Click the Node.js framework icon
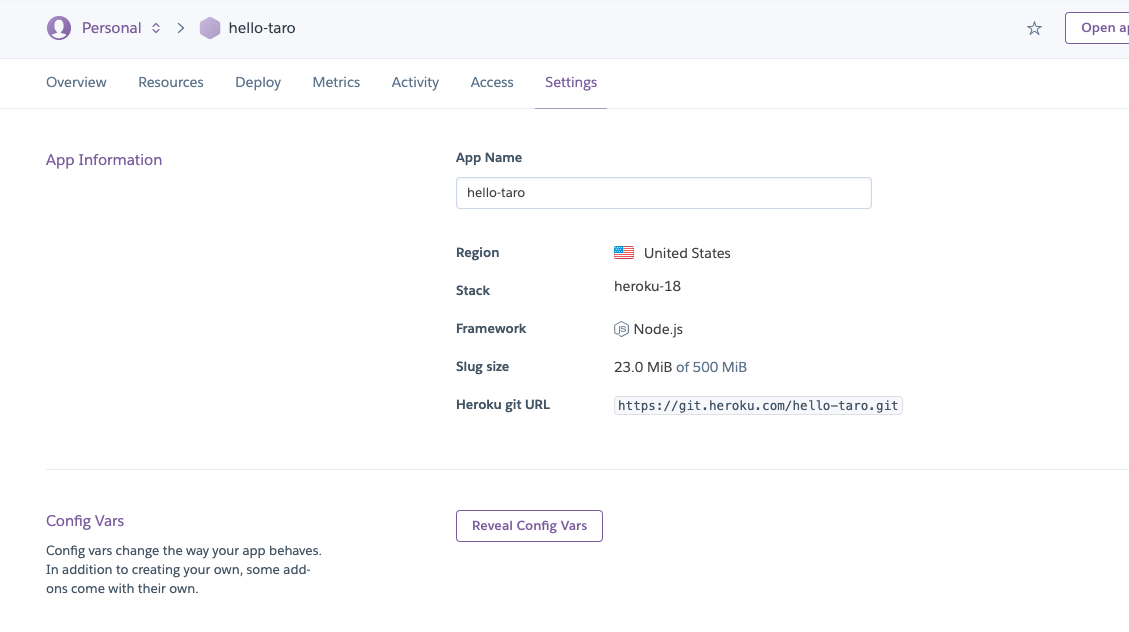Image resolution: width=1129 pixels, height=632 pixels. pyautogui.click(x=622, y=329)
